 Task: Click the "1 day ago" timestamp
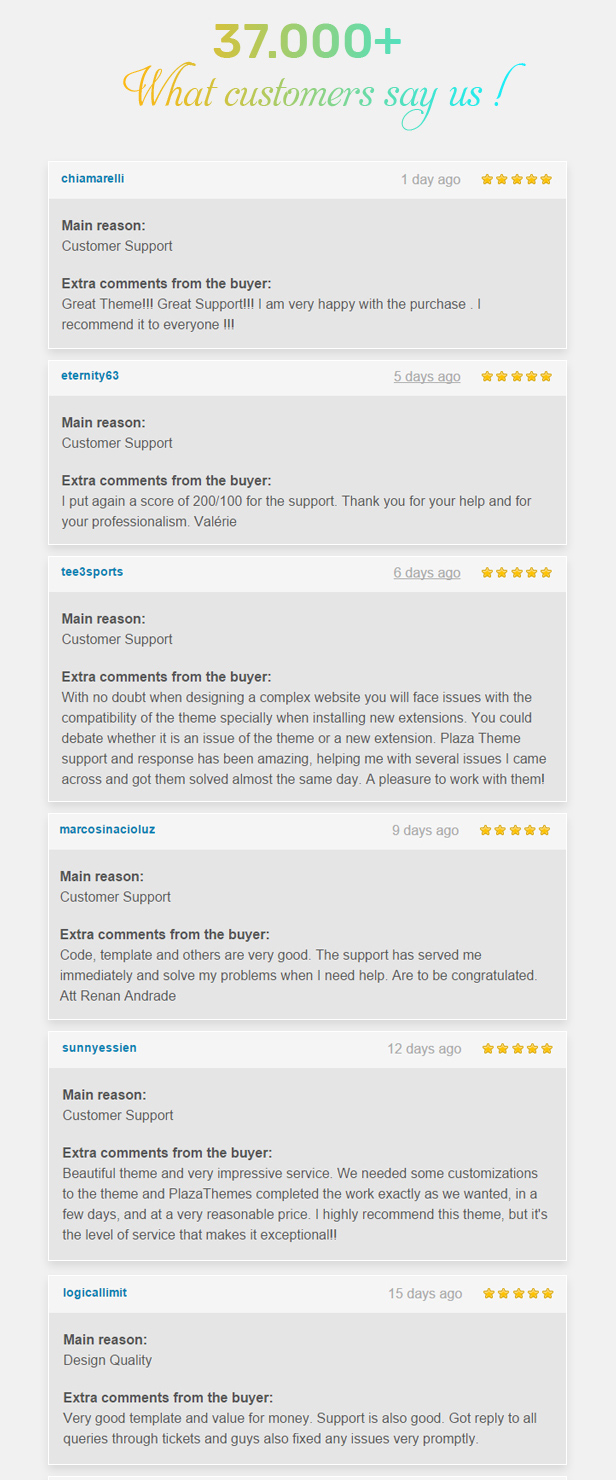(x=431, y=180)
